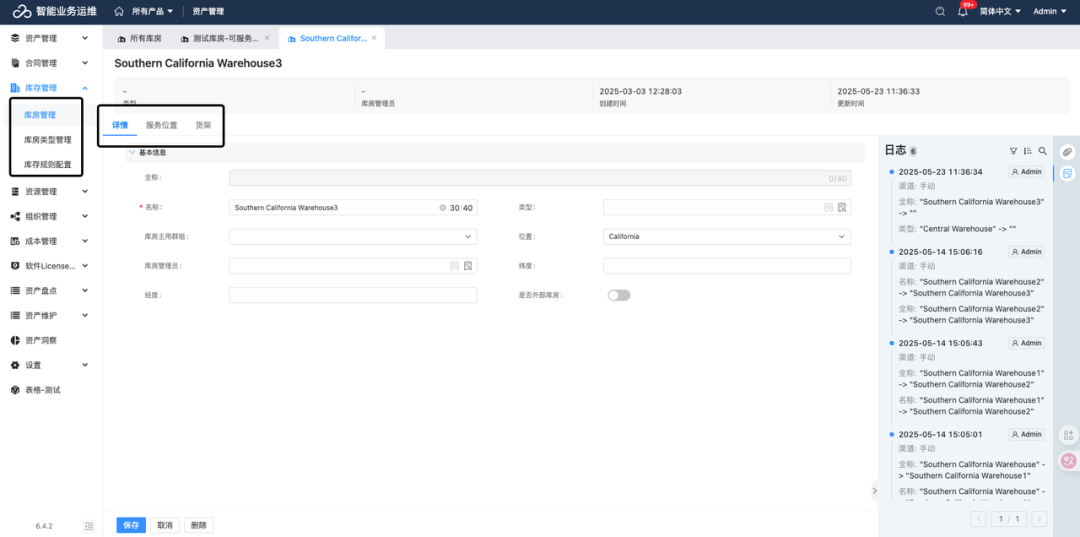Click the Admin tag on 2025-05-23 11:36:34 log
Screen dimensions: 1080x537
point(1026,172)
